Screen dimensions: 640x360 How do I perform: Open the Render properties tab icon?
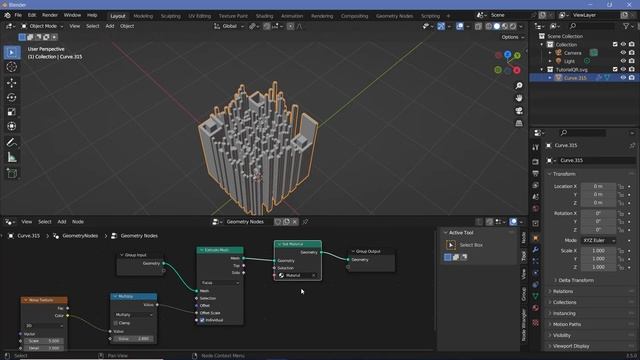pyautogui.click(x=536, y=162)
